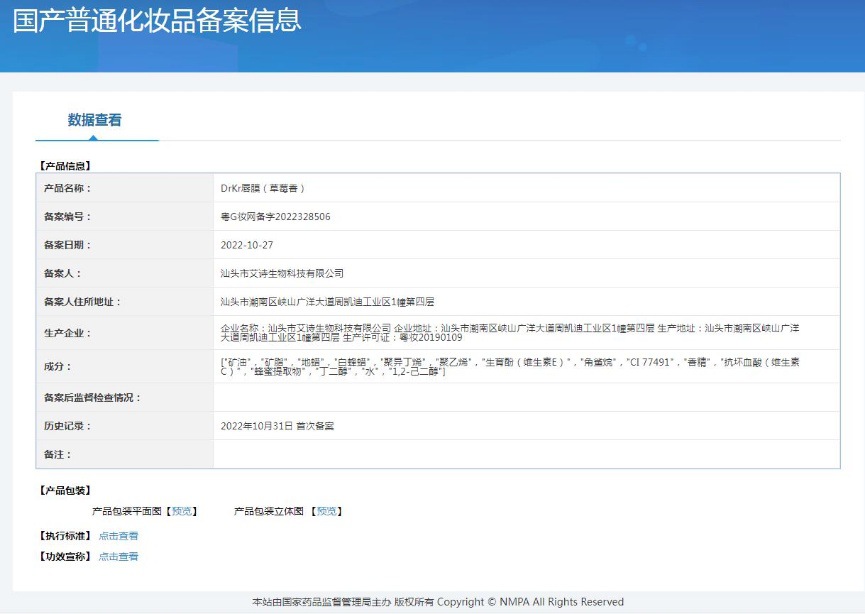Screen dimensions: 865x614
Task: Click the NMPA copyright footer text
Action: (x=438, y=602)
